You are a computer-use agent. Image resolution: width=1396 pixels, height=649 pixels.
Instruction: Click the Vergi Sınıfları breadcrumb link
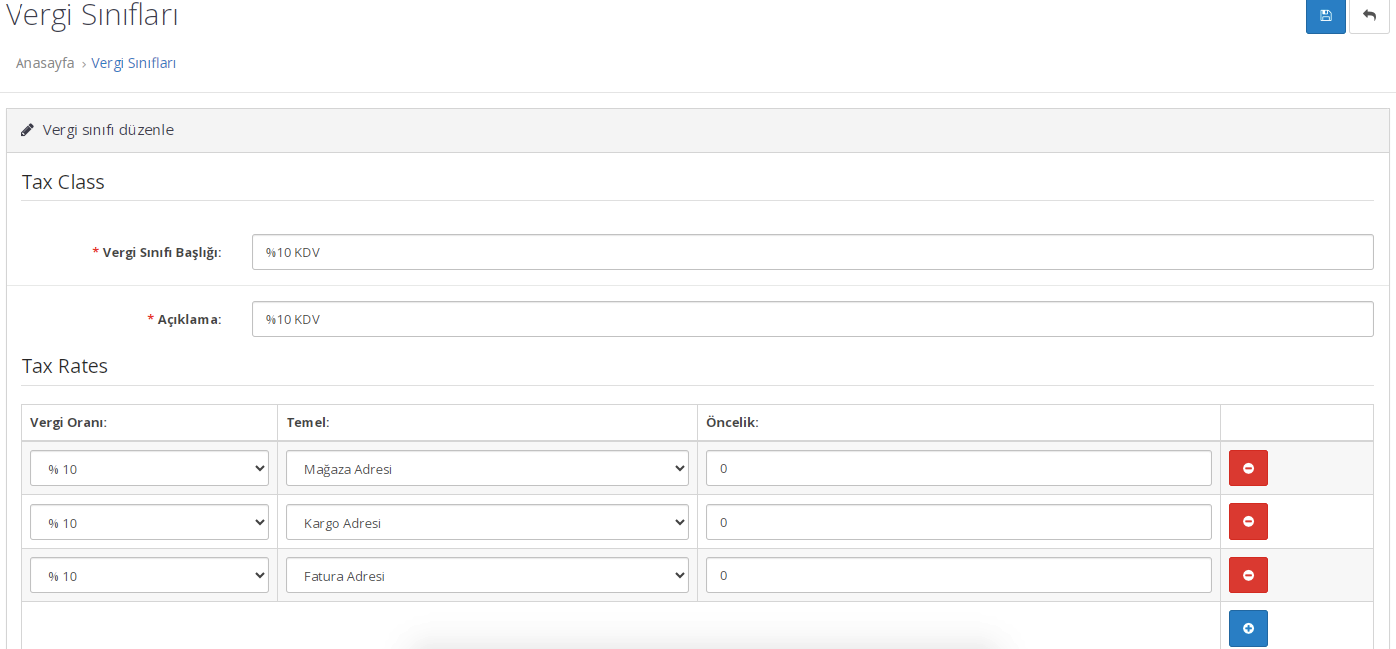133,63
